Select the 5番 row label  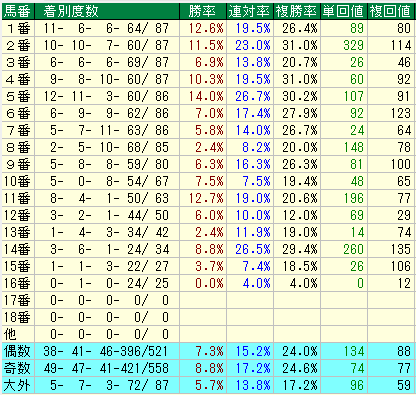[17, 96]
